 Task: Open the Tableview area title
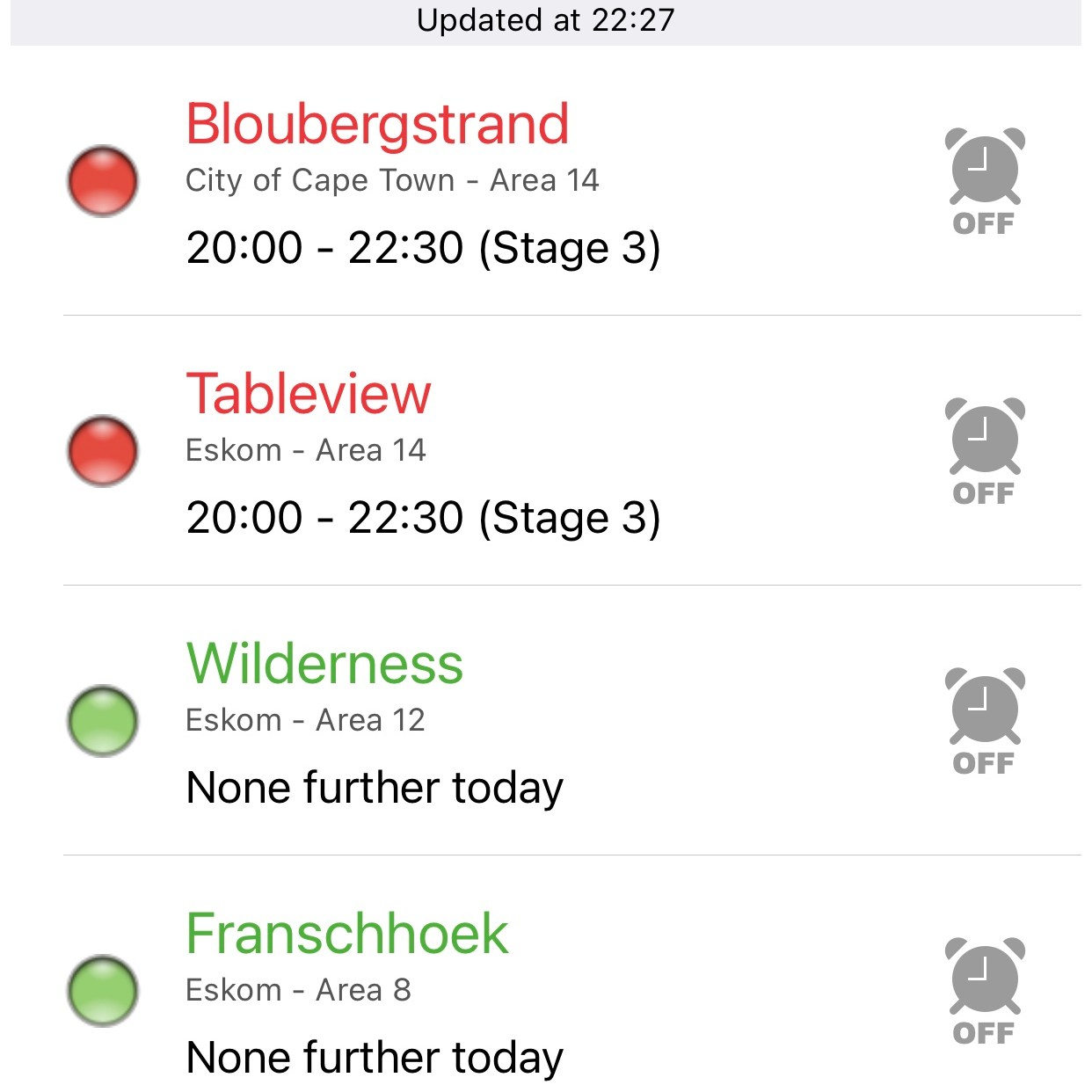[309, 394]
